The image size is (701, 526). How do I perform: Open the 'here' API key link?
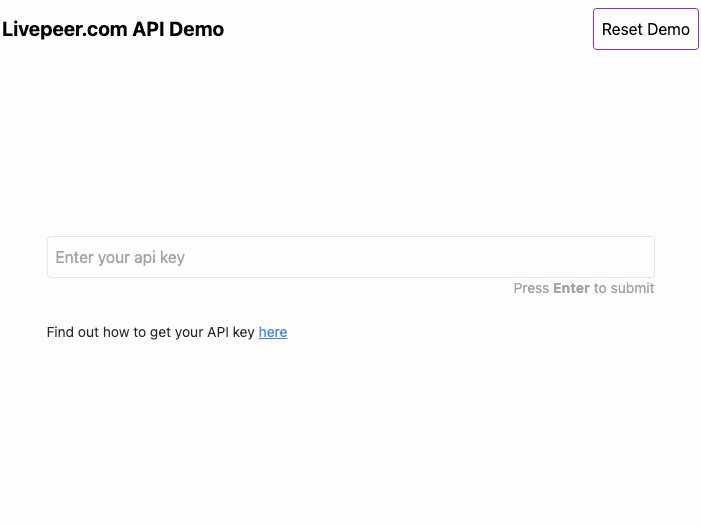pos(273,332)
